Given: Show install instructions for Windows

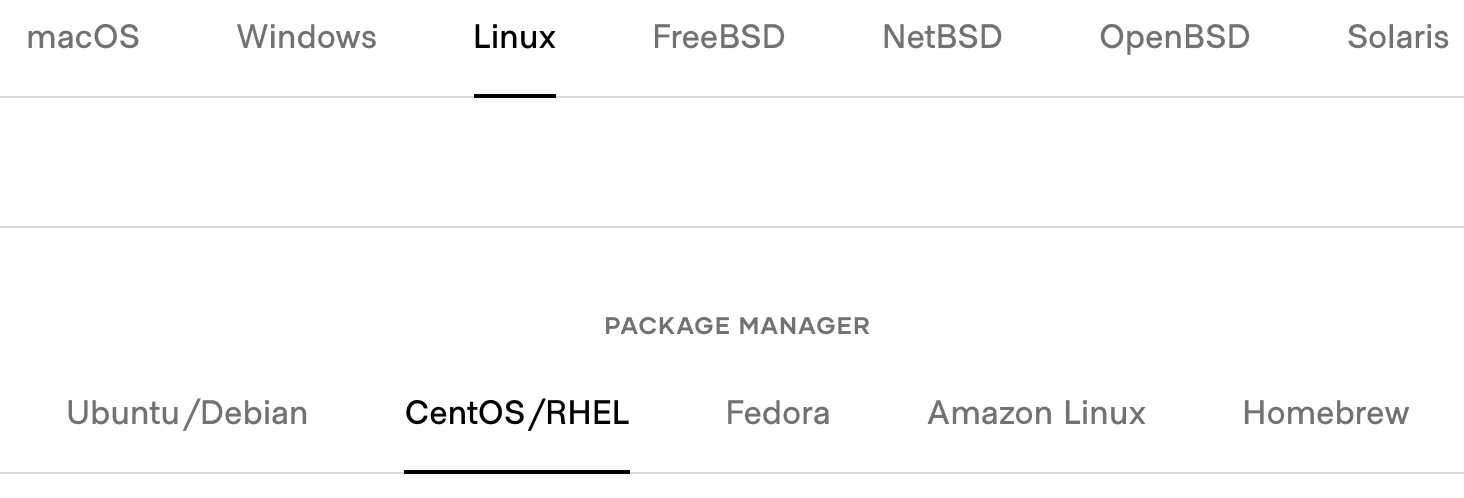Looking at the screenshot, I should (306, 38).
